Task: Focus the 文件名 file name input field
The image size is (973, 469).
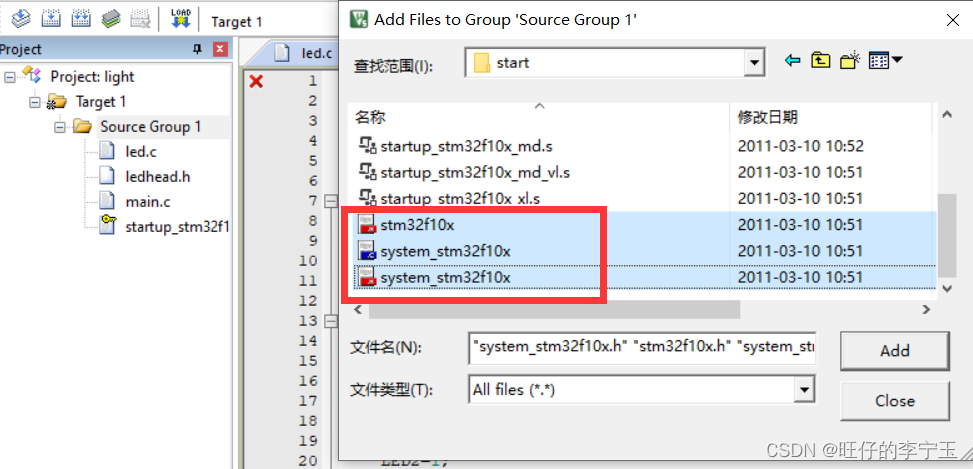Action: 642,348
